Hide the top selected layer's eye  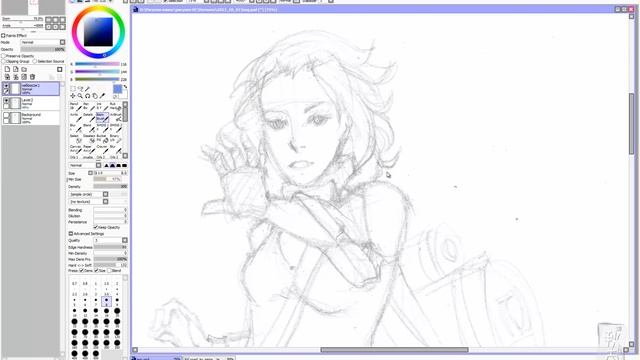click(6, 86)
